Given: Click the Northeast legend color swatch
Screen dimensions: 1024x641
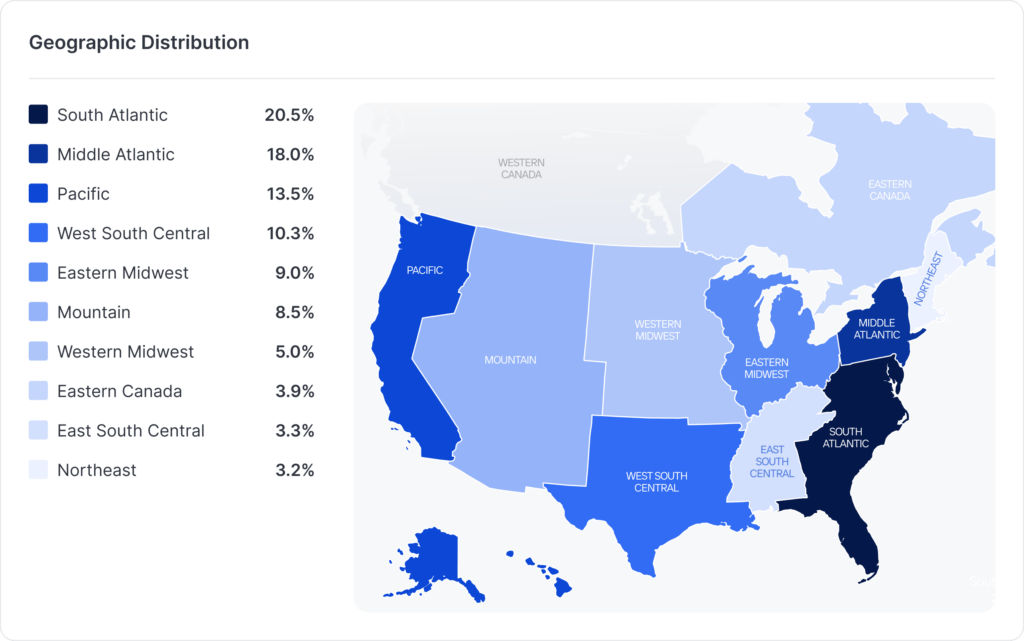Looking at the screenshot, I should pos(38,470).
